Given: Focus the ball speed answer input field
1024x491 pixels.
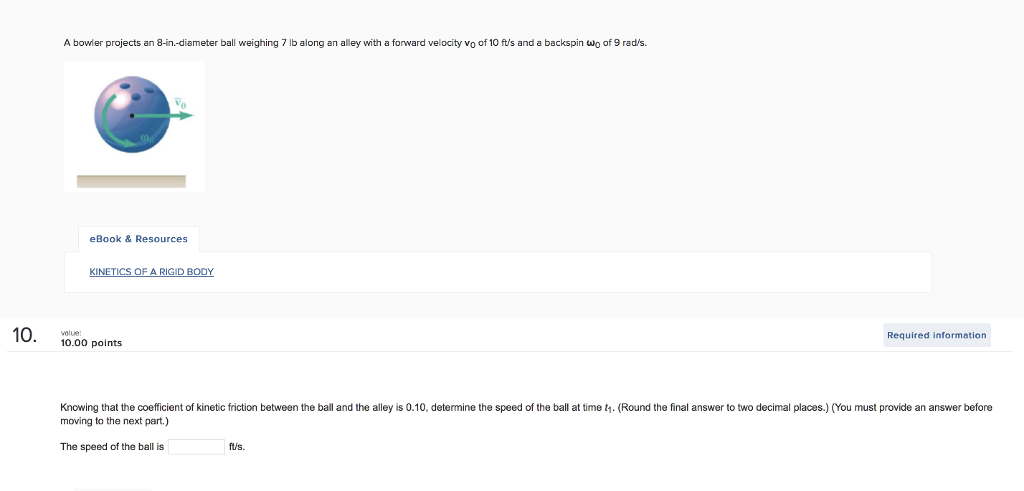Looking at the screenshot, I should pos(197,447).
